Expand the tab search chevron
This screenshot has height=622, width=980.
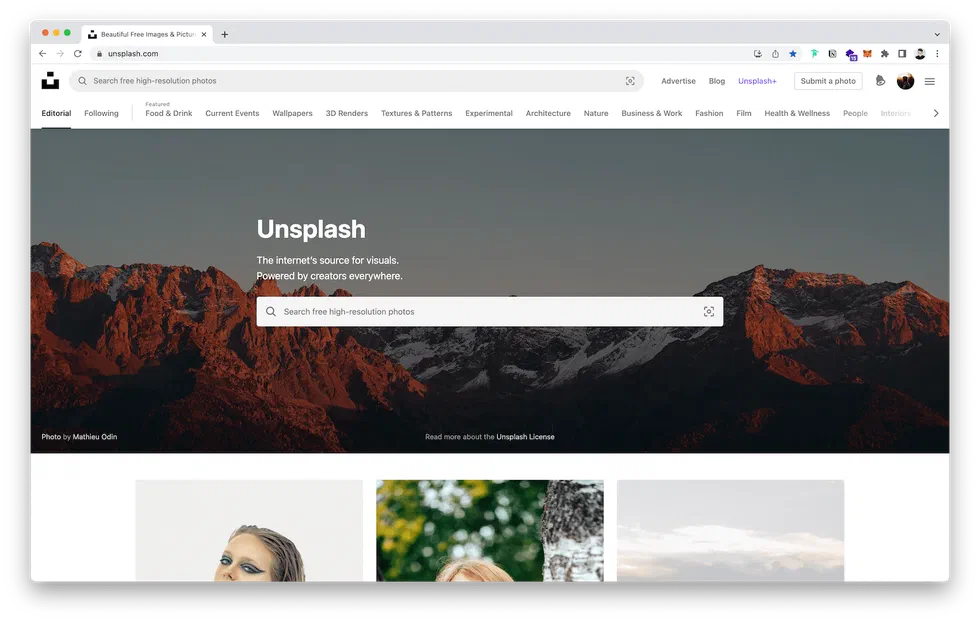point(937,34)
